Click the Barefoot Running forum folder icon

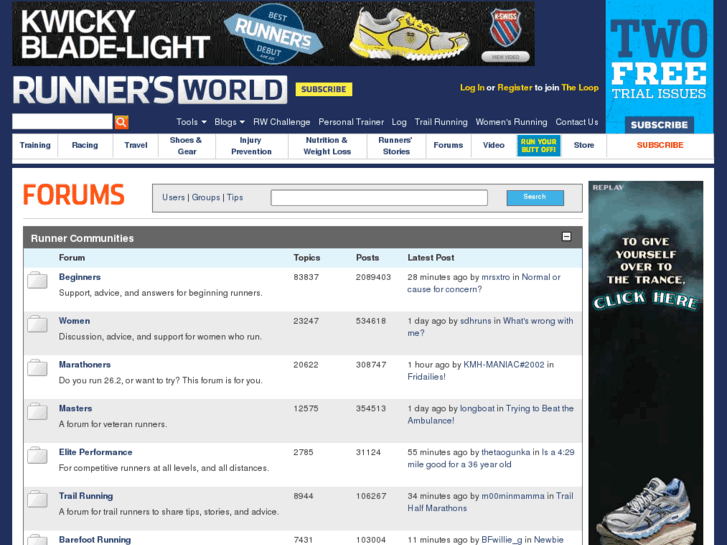[x=37, y=540]
